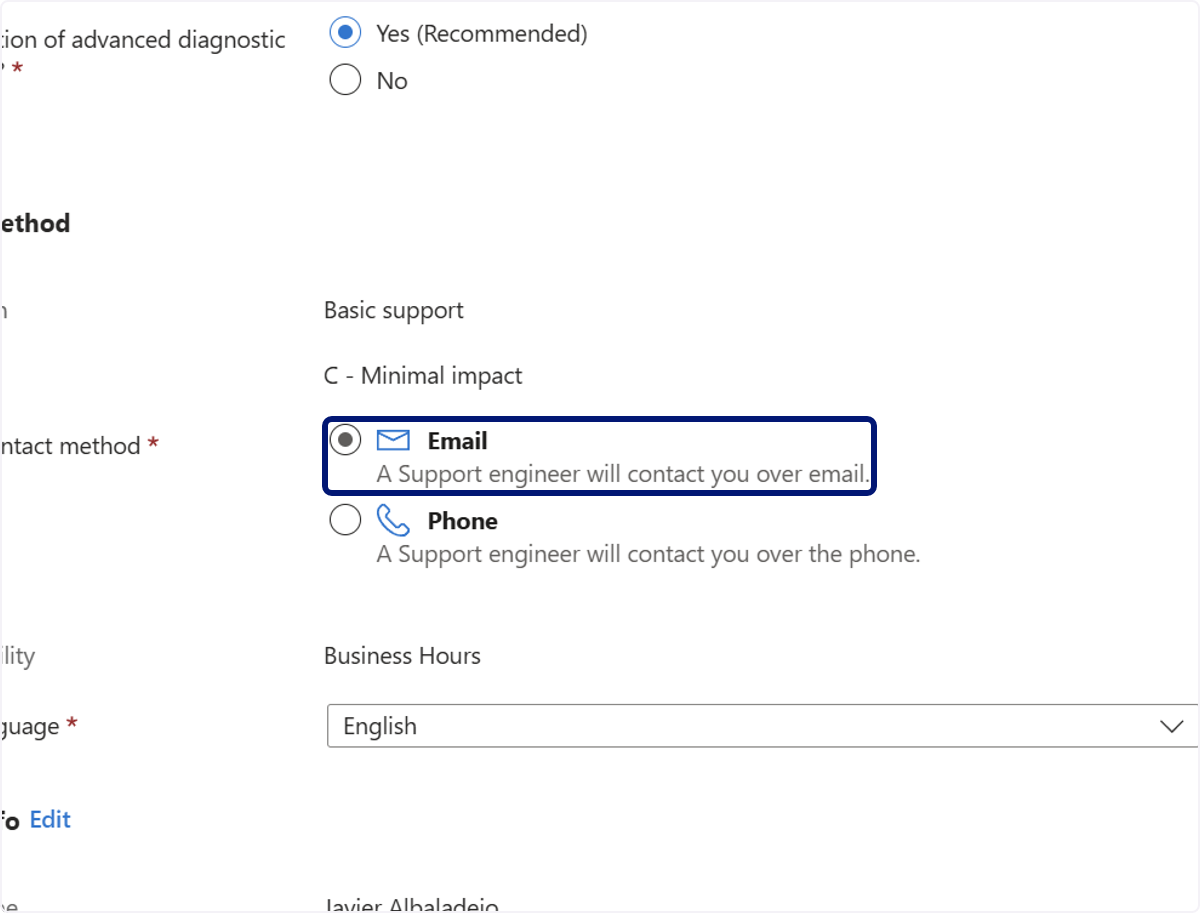Click the Edit contact info link

tap(50, 820)
